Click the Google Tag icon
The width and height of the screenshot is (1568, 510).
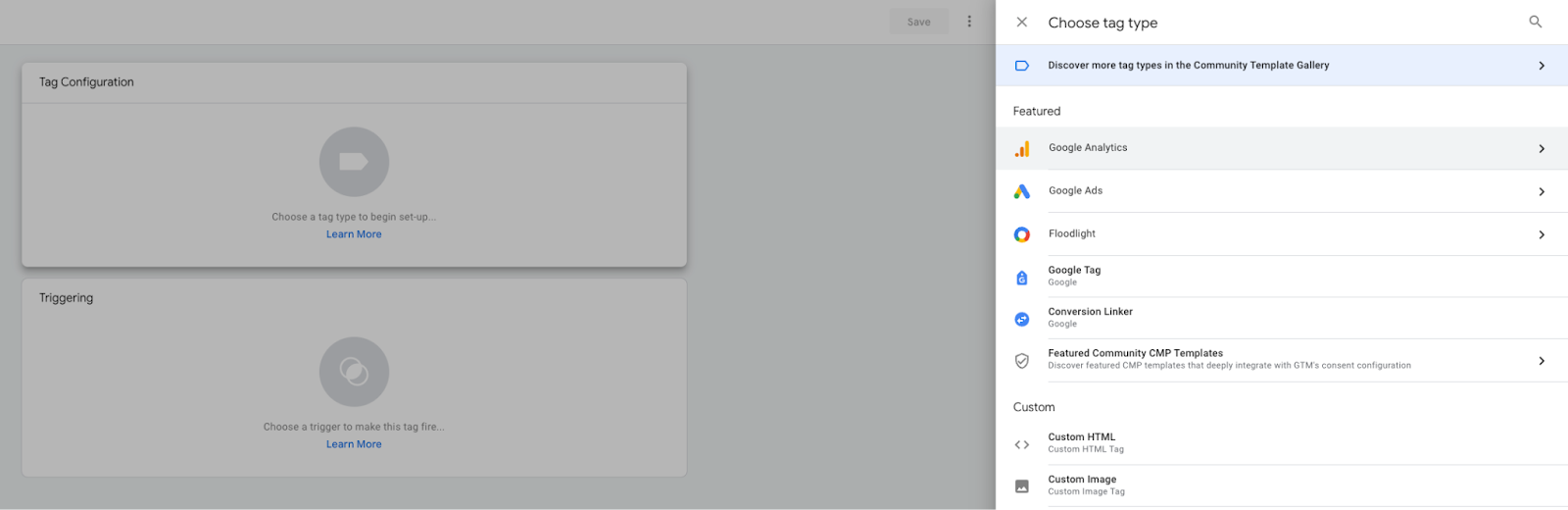1022,278
